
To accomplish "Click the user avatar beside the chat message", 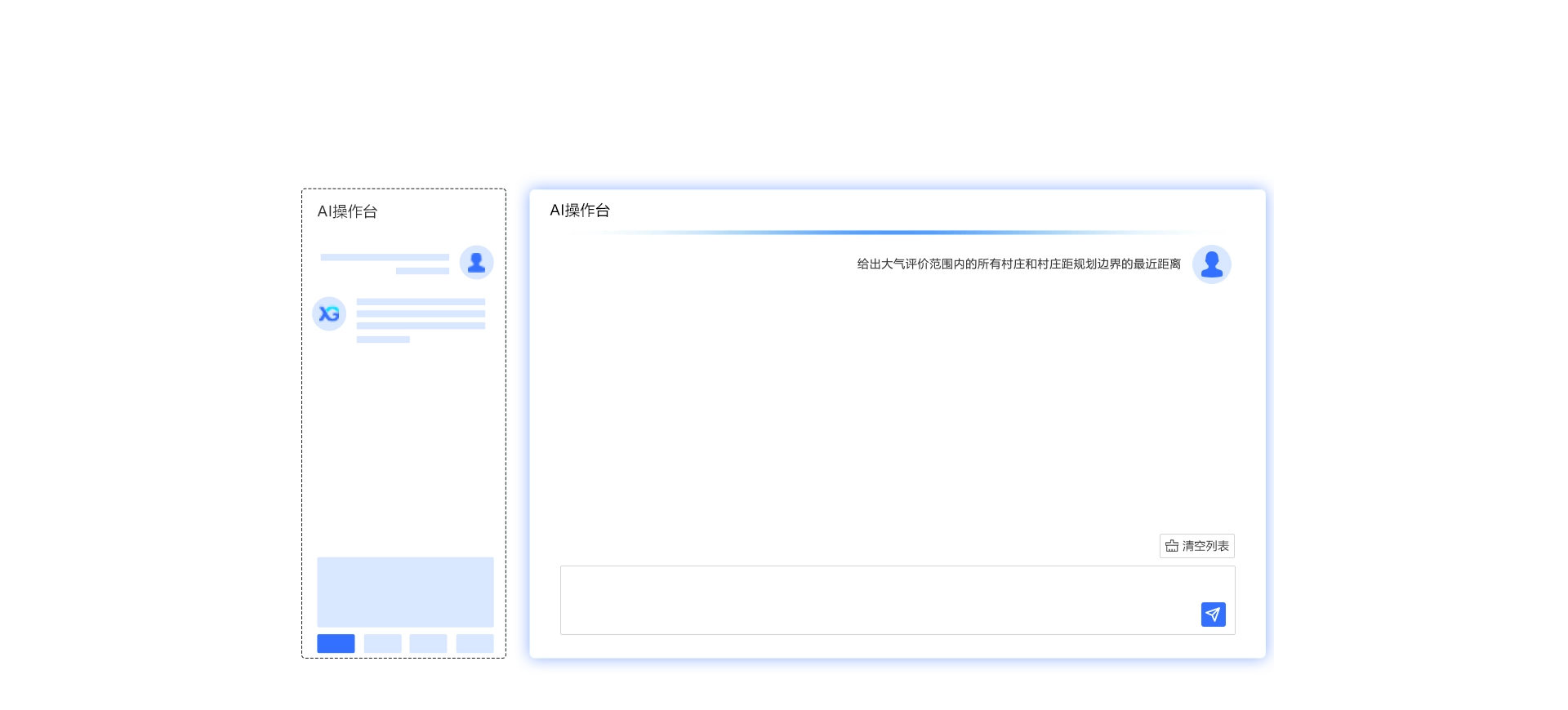I will click(1211, 264).
